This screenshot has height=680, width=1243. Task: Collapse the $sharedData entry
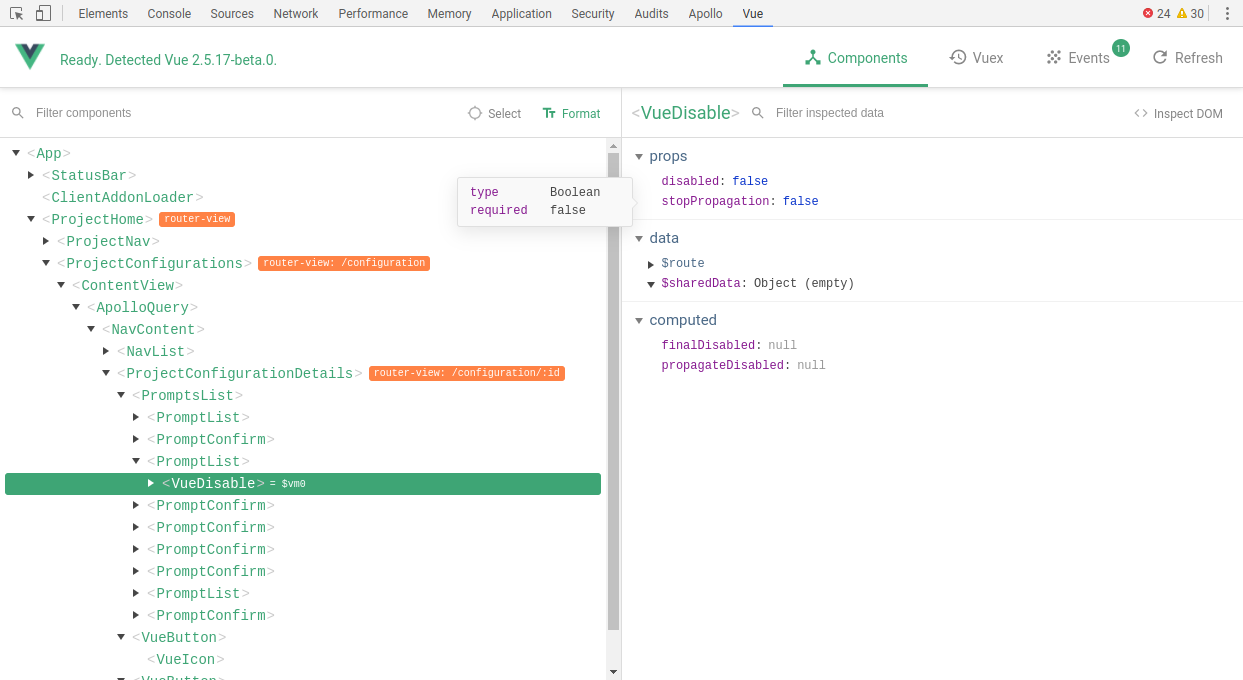pyautogui.click(x=651, y=284)
